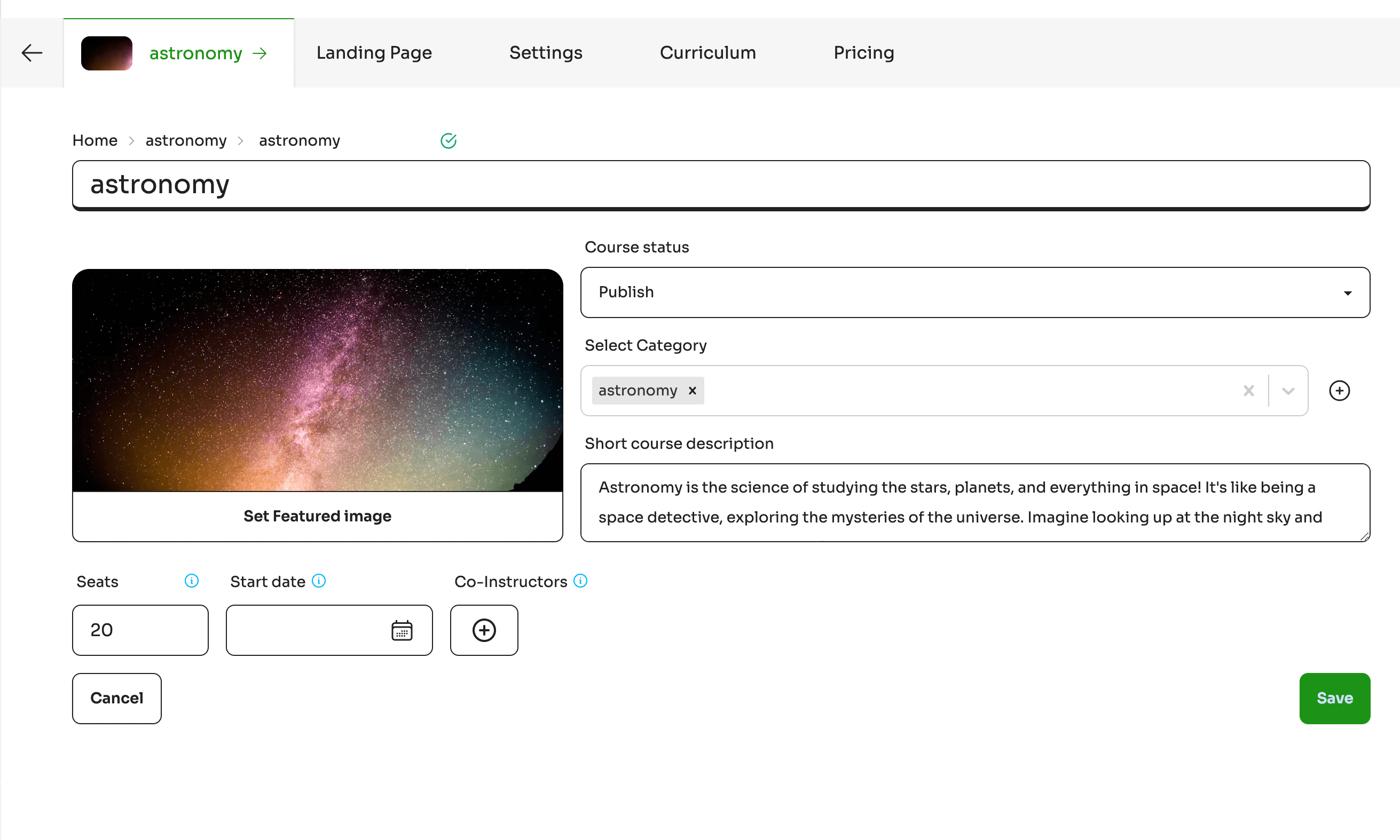The width and height of the screenshot is (1400, 840).
Task: Add a co-instructor with plus button
Action: (484, 630)
